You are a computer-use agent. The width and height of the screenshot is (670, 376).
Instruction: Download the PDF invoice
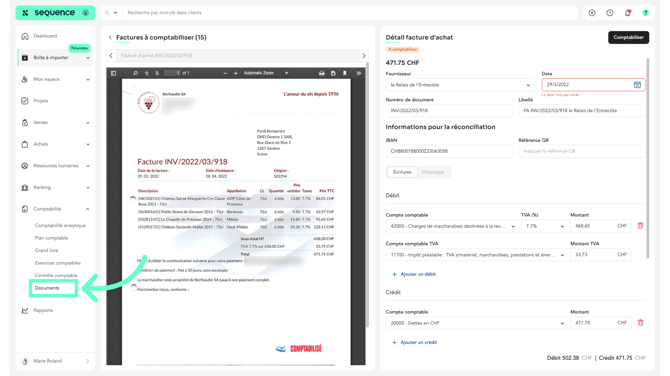(x=333, y=73)
